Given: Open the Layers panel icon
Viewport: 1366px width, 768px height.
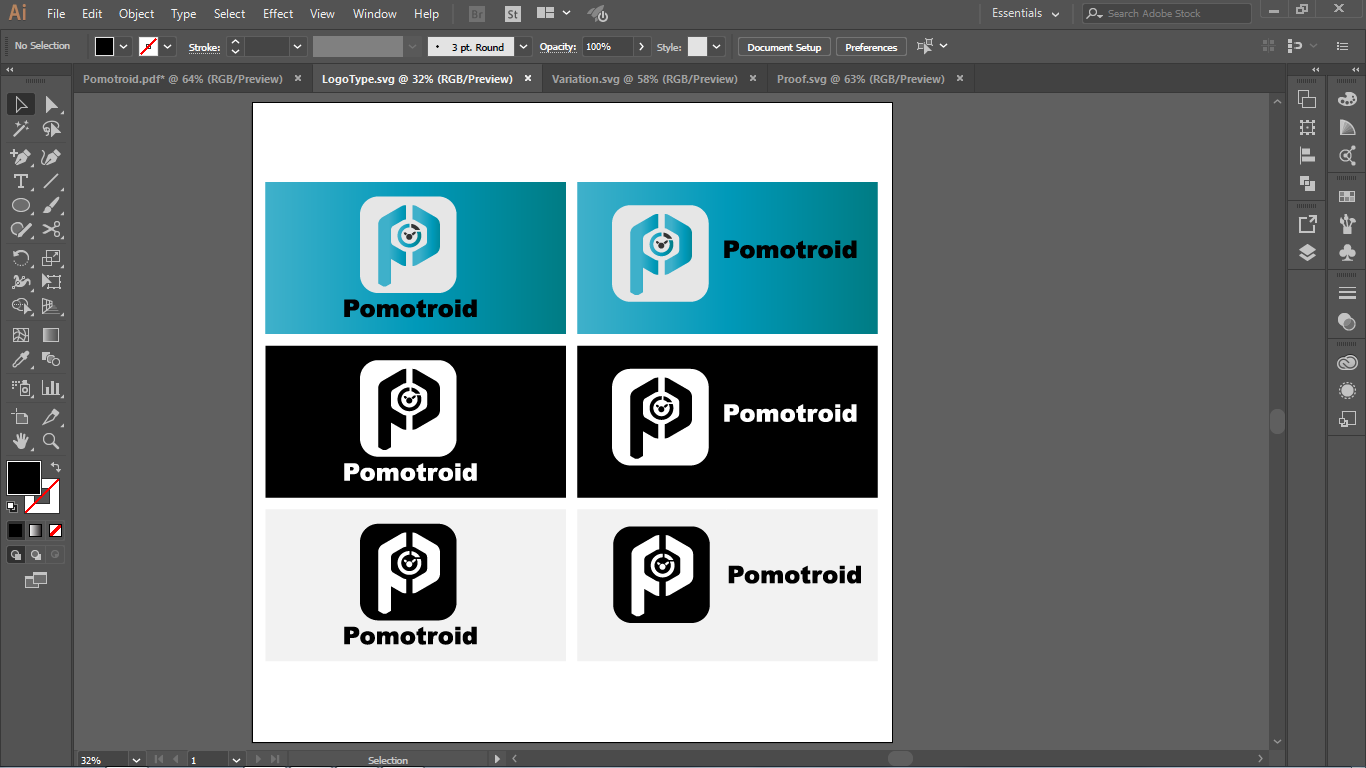Looking at the screenshot, I should pyautogui.click(x=1307, y=253).
